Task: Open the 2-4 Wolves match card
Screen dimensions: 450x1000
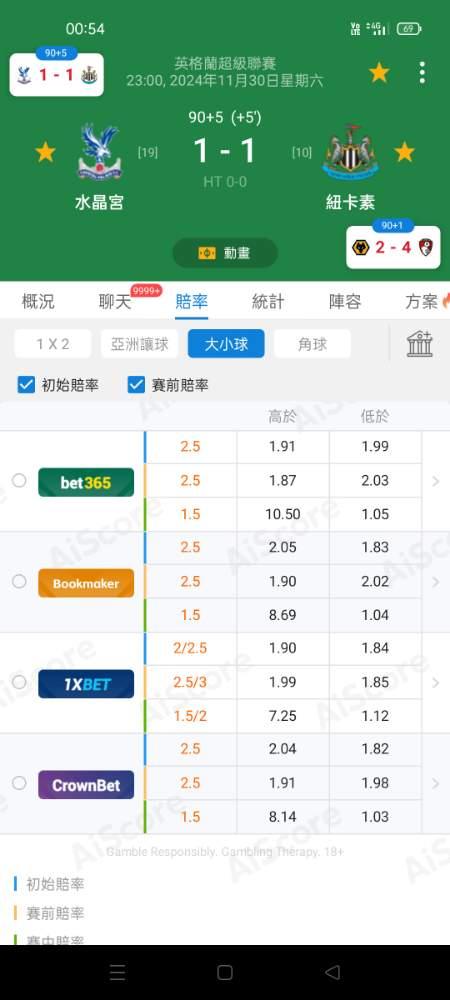Action: [x=393, y=247]
